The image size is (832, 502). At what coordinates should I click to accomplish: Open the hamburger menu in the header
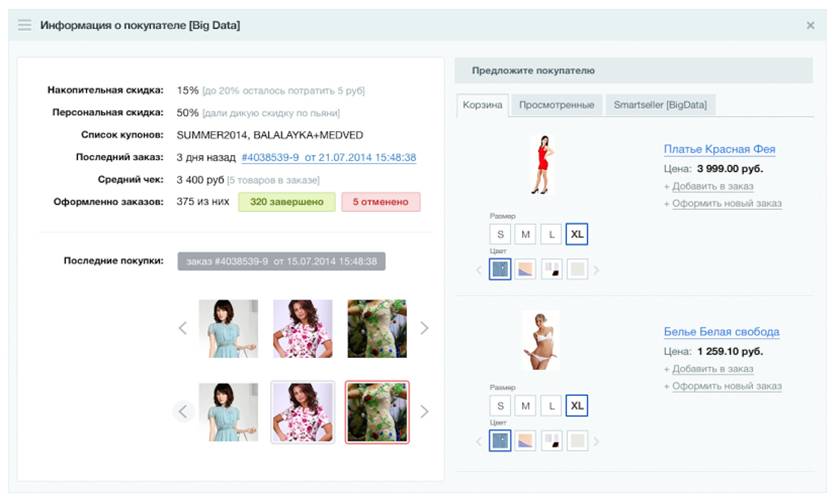pos(25,25)
